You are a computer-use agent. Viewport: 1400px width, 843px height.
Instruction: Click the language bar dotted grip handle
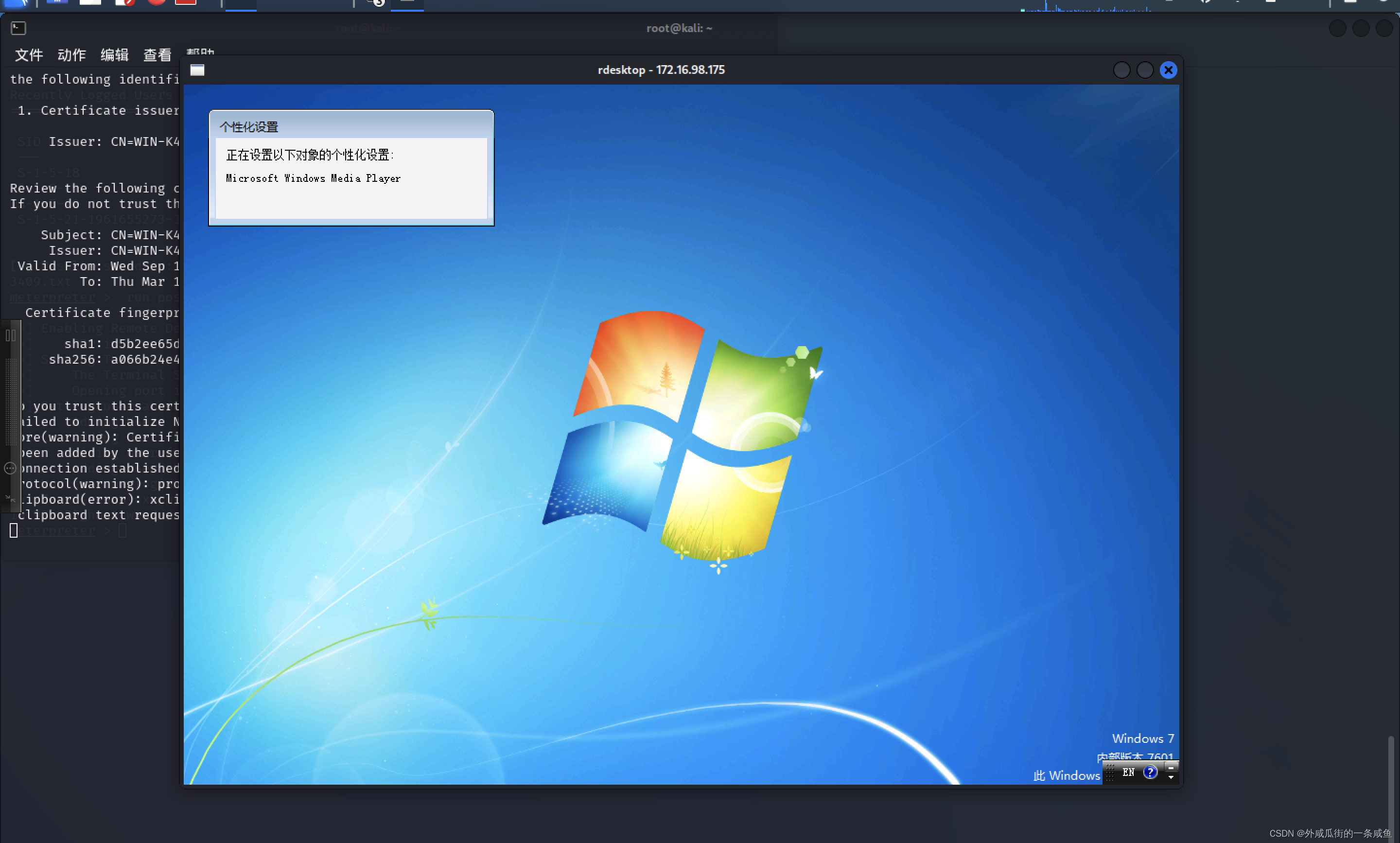[x=1110, y=773]
